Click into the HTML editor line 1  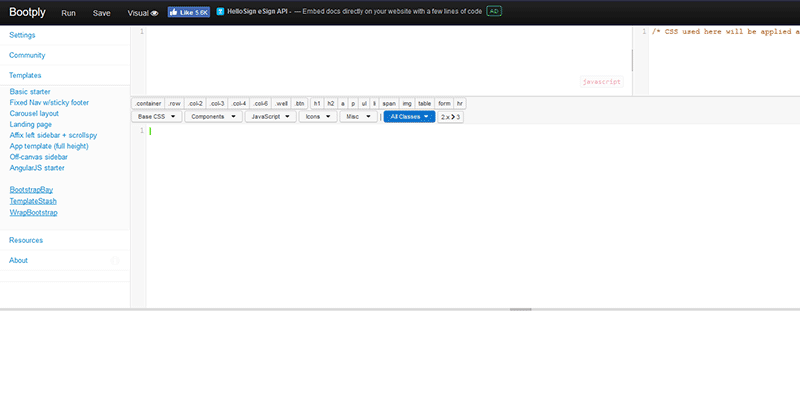coord(472,131)
